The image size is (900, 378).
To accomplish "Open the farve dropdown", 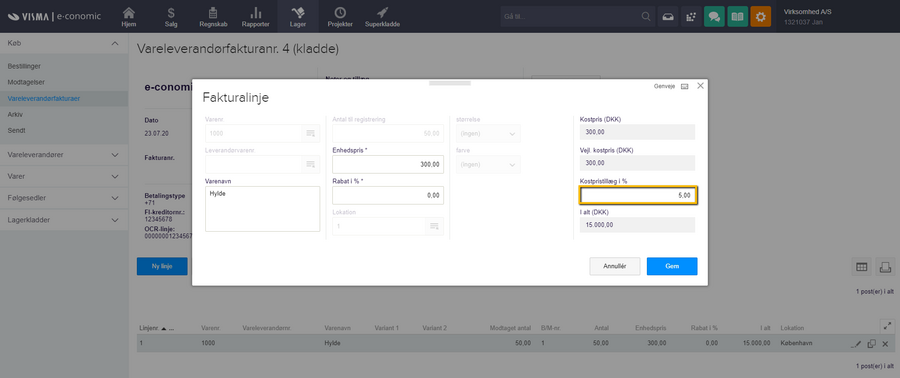I will (488, 164).
